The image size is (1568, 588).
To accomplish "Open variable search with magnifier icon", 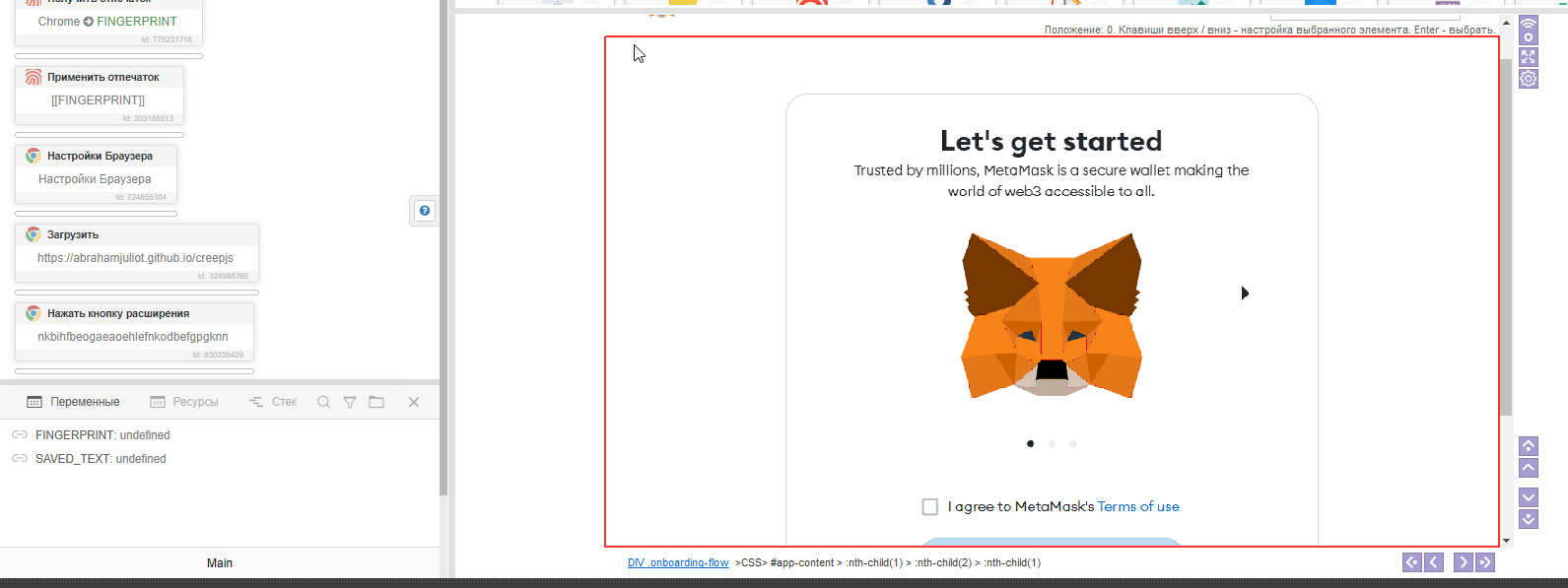I will (x=323, y=402).
